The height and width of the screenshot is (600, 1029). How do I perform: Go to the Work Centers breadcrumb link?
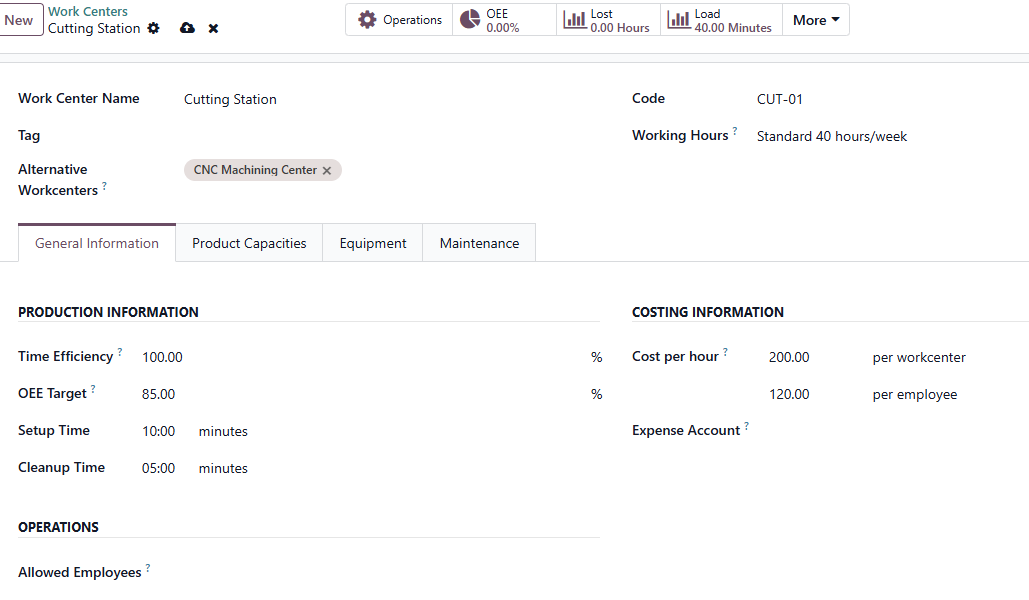(x=88, y=12)
